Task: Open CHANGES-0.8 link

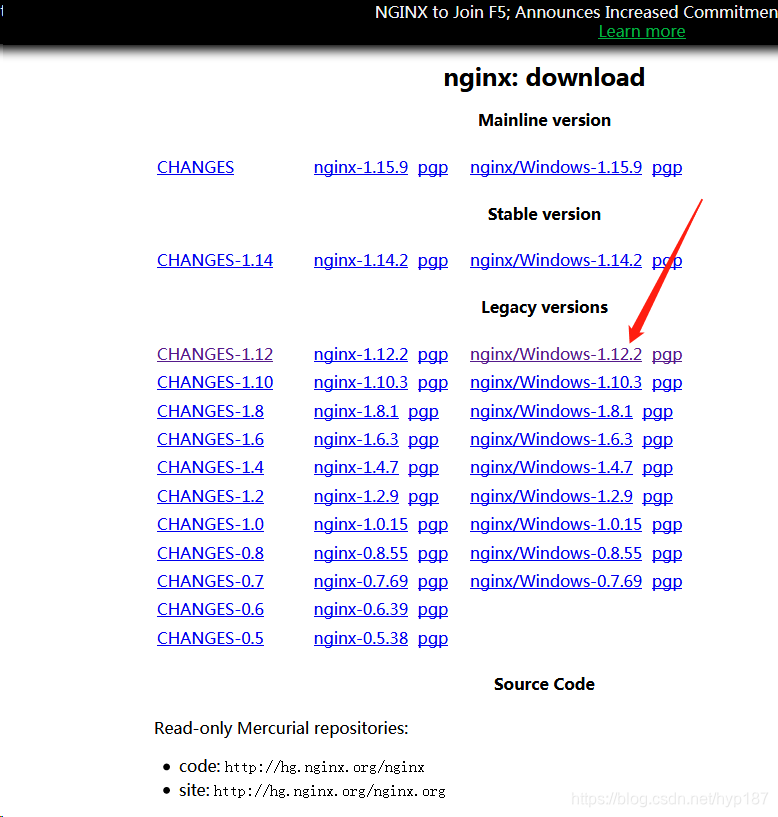Action: (210, 553)
